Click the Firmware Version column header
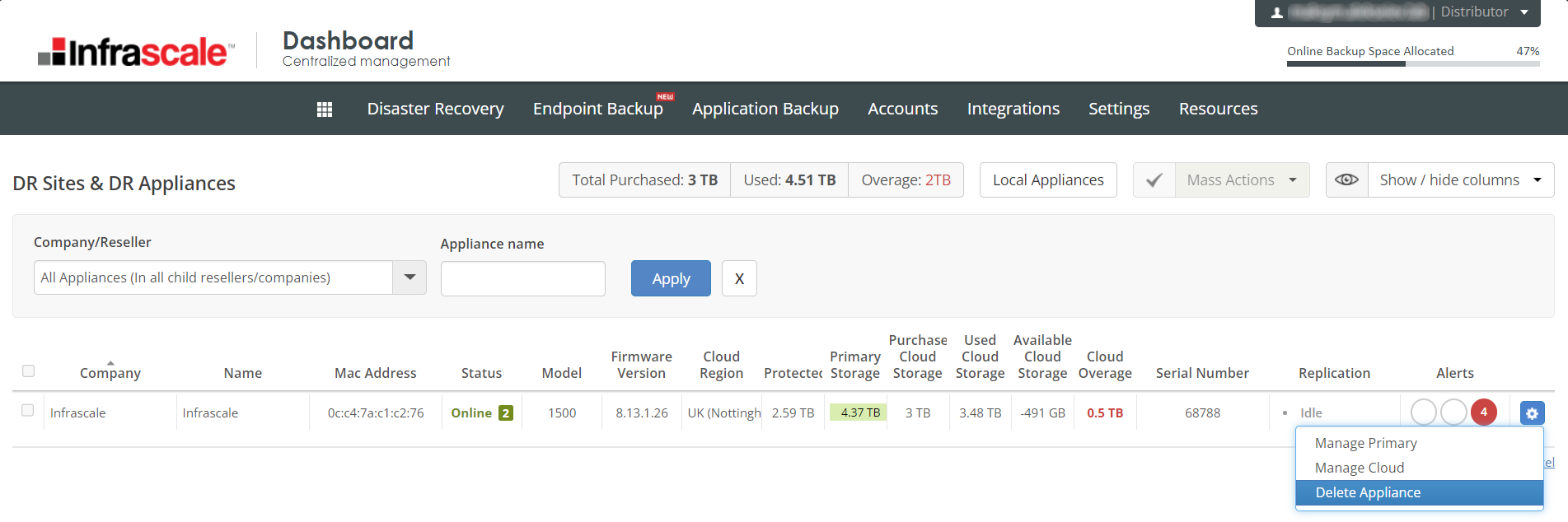Screen dimensions: 1568x522 (642, 365)
